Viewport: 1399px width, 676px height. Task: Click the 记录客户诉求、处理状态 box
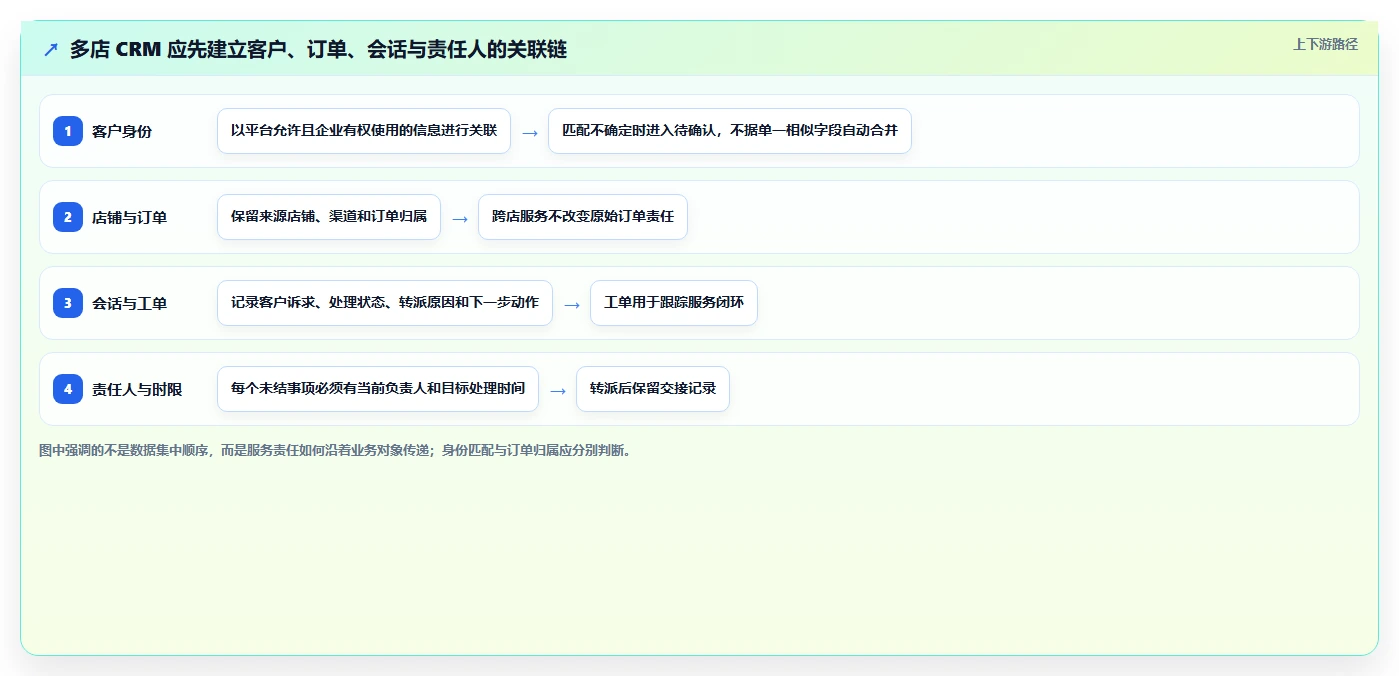click(x=385, y=303)
